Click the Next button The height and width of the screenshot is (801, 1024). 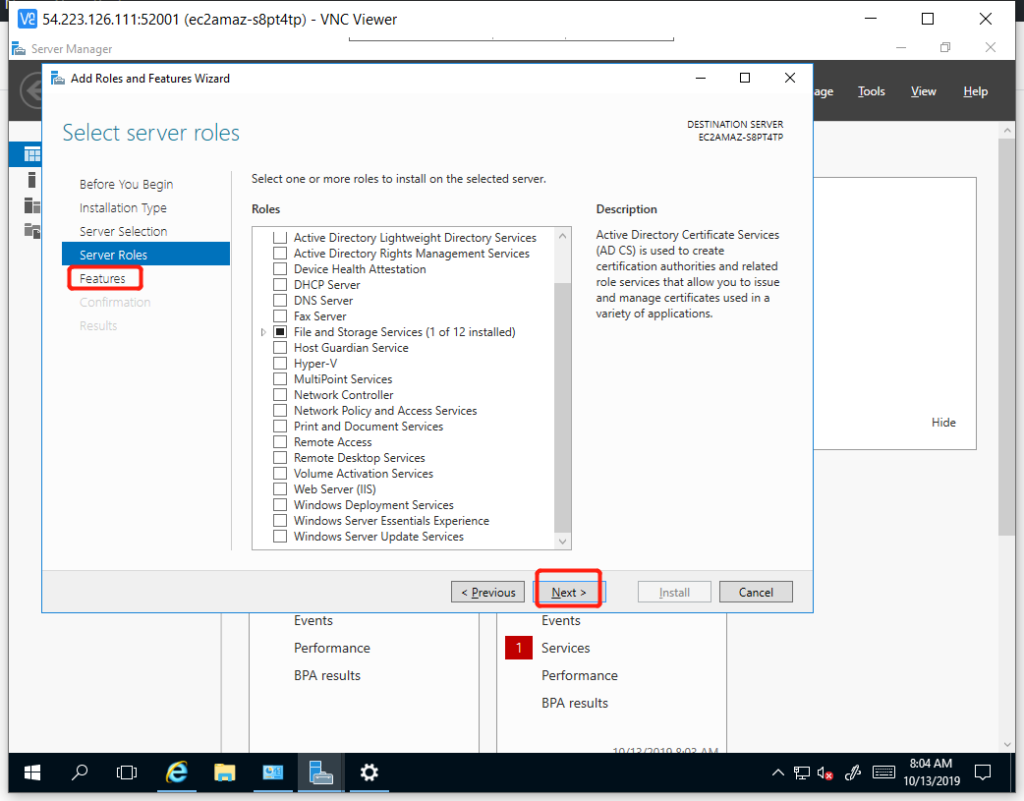pyautogui.click(x=569, y=592)
